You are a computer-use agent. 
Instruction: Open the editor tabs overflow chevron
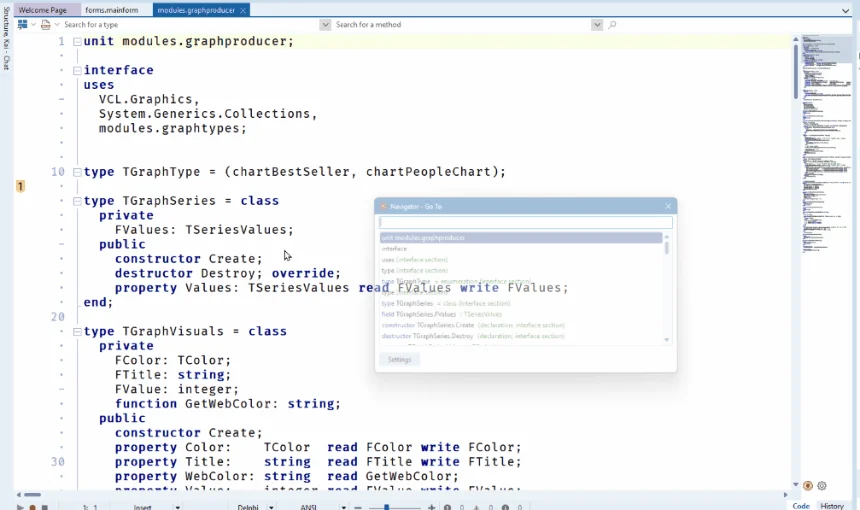[845, 10]
